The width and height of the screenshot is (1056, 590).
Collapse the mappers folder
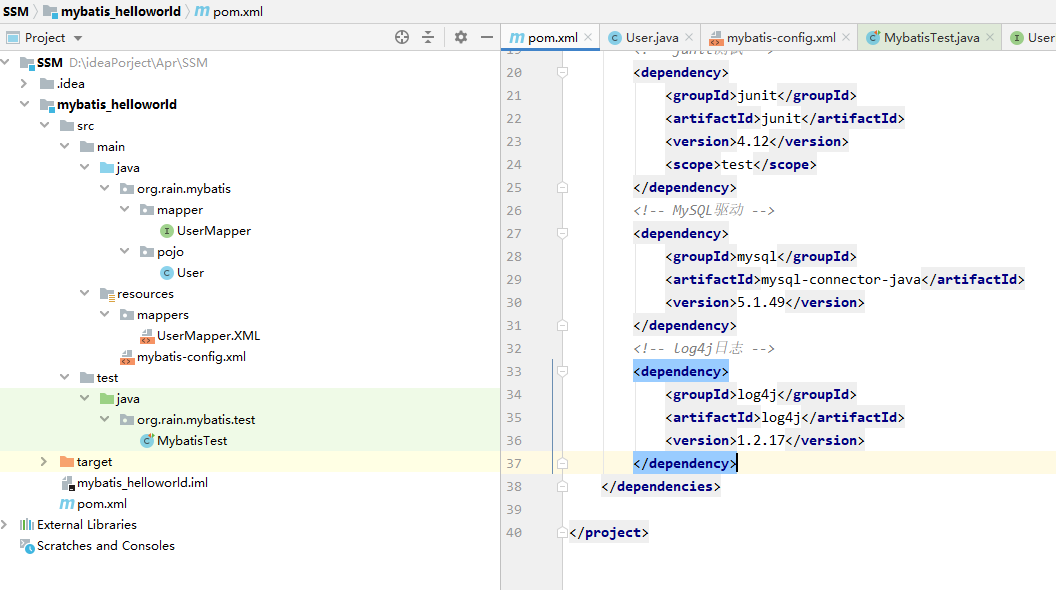(x=104, y=315)
